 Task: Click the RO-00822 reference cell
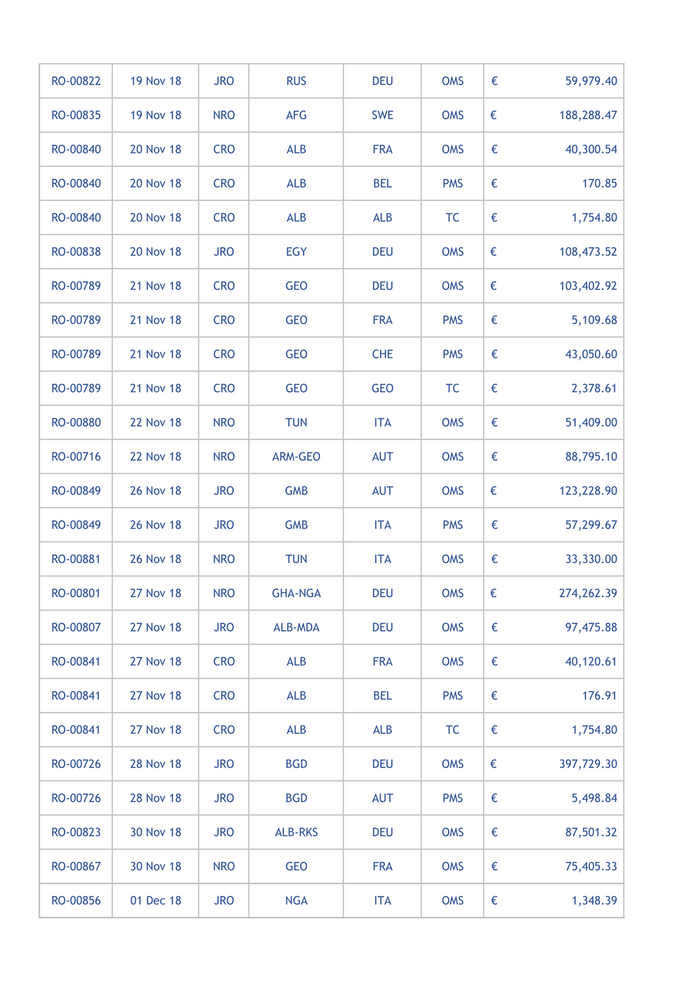pyautogui.click(x=76, y=81)
